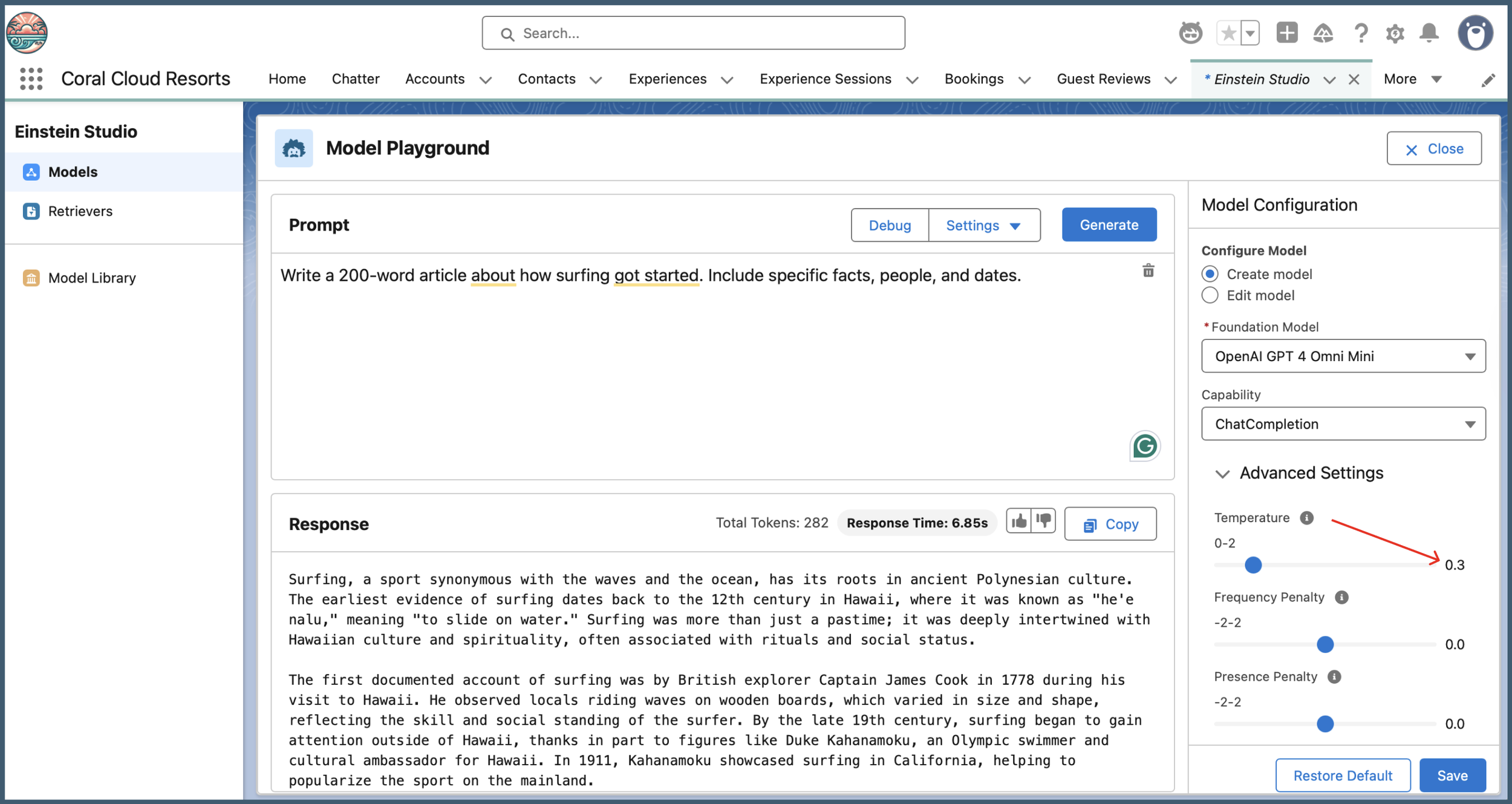Open the Foundation Model dropdown

1343,356
